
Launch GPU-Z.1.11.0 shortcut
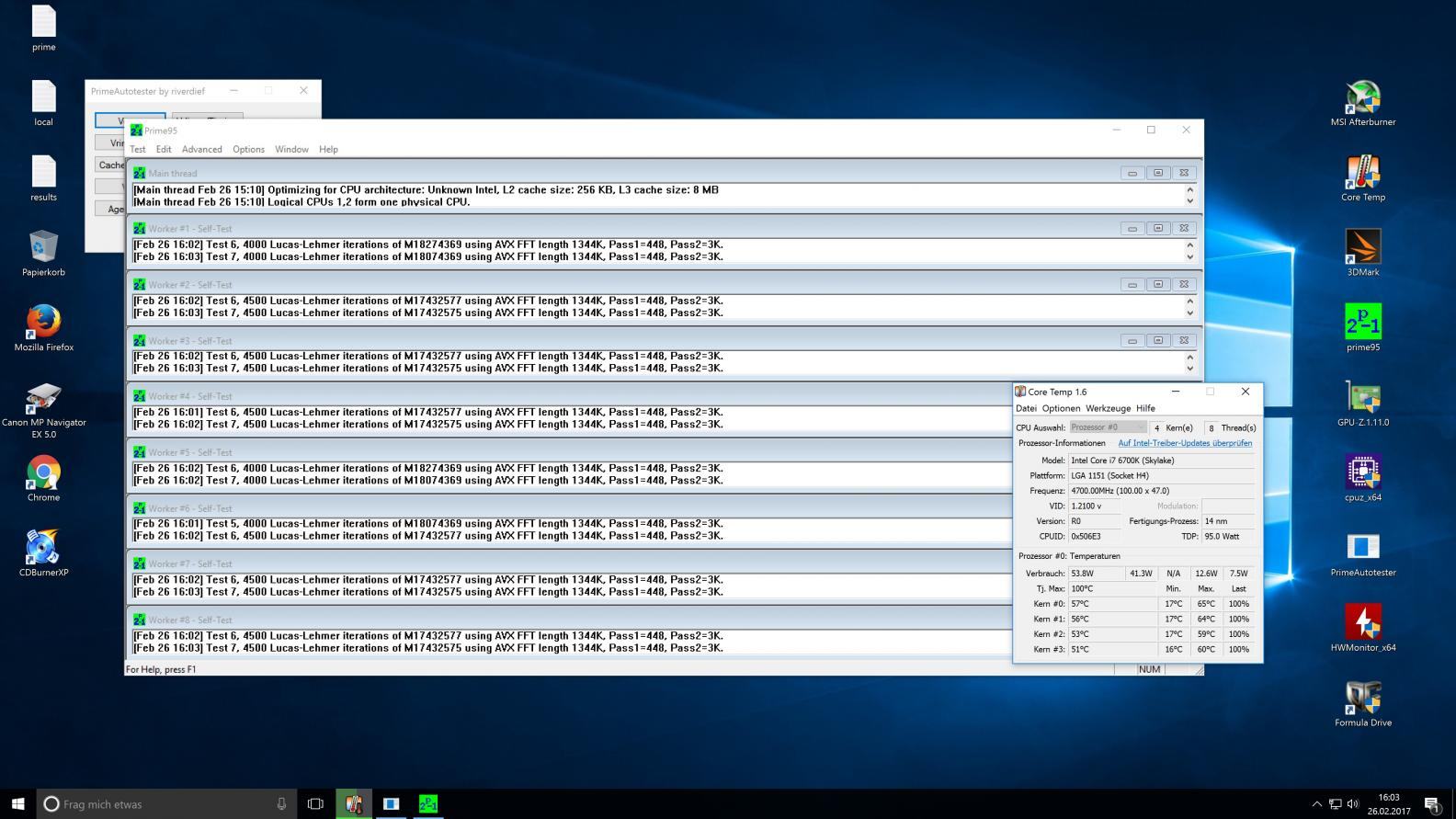click(1363, 404)
